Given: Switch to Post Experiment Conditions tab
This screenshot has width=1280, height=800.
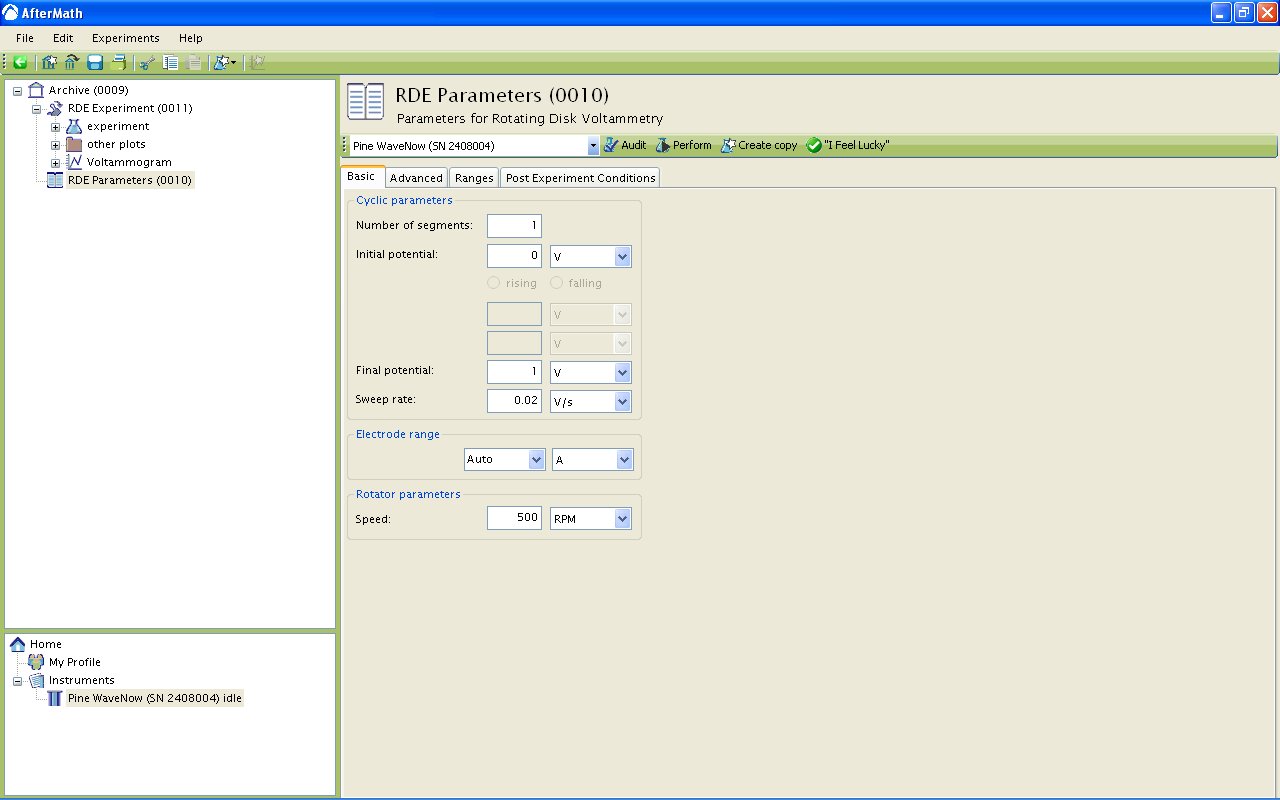Looking at the screenshot, I should click(x=581, y=178).
